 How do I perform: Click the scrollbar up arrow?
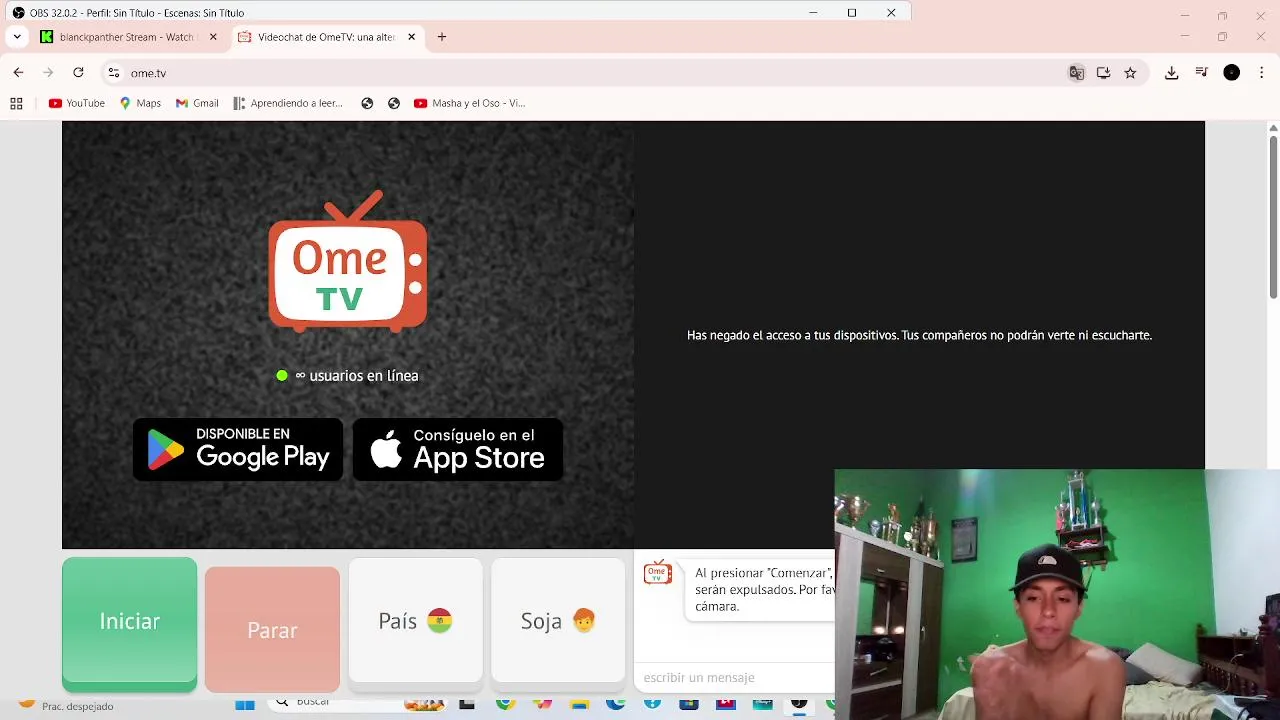[1273, 128]
